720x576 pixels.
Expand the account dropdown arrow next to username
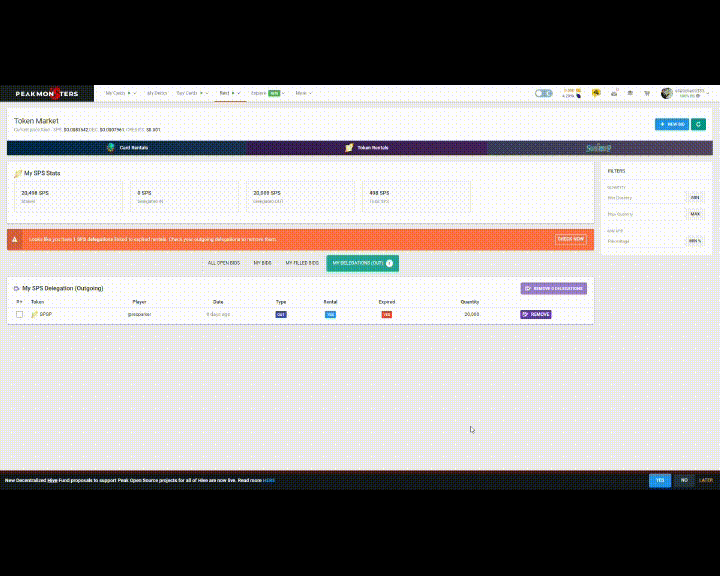coord(708,93)
